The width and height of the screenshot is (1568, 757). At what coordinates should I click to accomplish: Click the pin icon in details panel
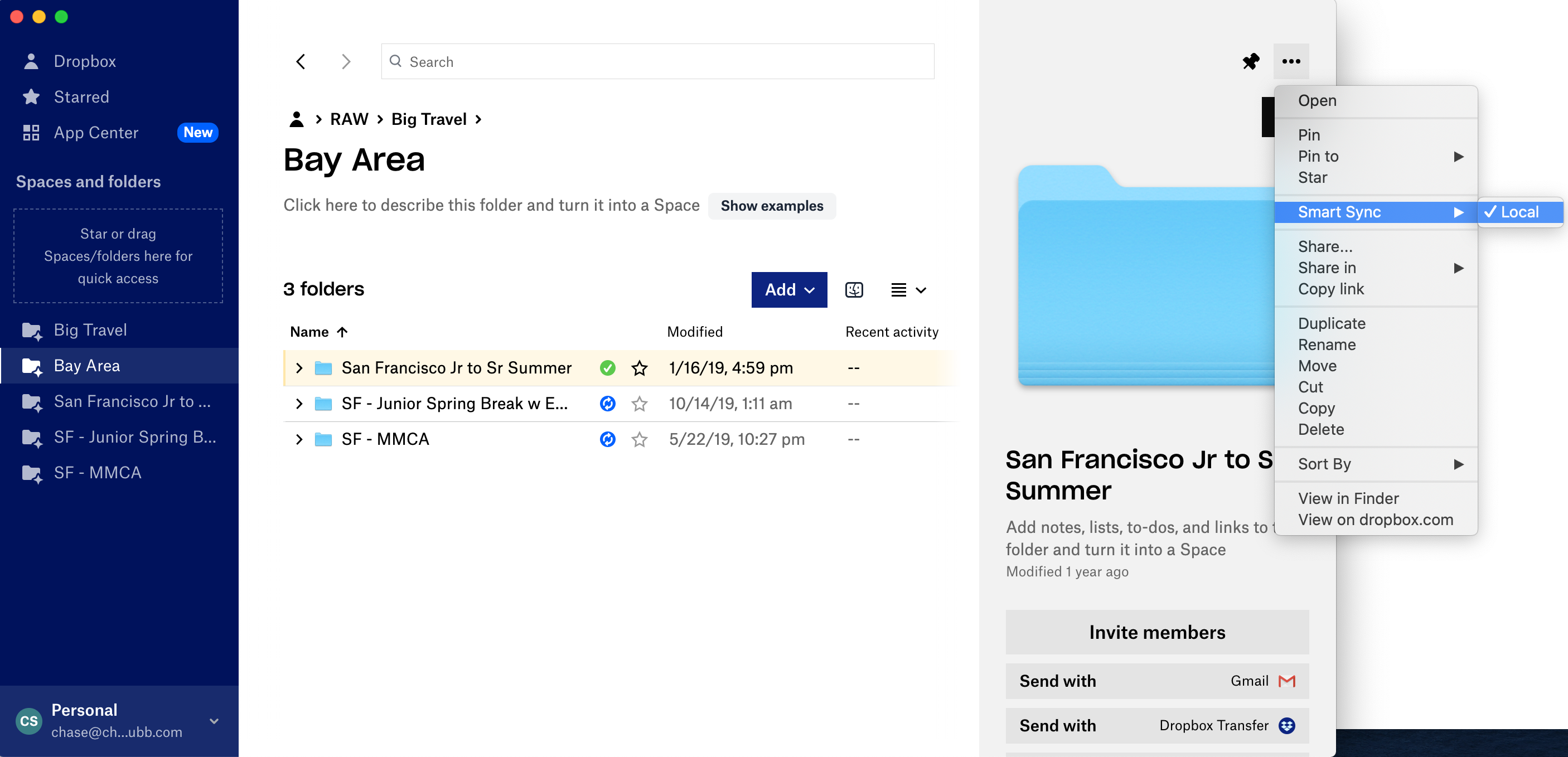(x=1250, y=61)
